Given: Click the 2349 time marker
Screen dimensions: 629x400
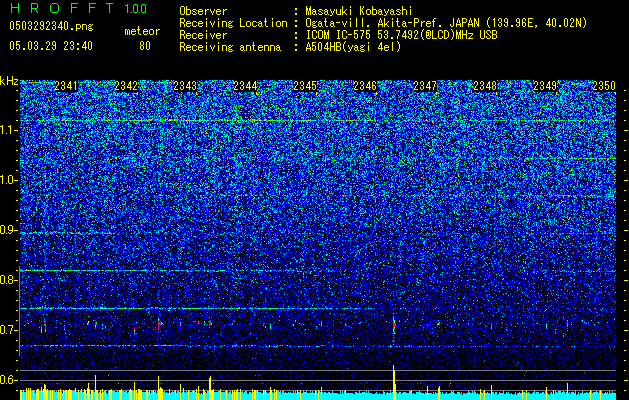Looking at the screenshot, I should [545, 86].
